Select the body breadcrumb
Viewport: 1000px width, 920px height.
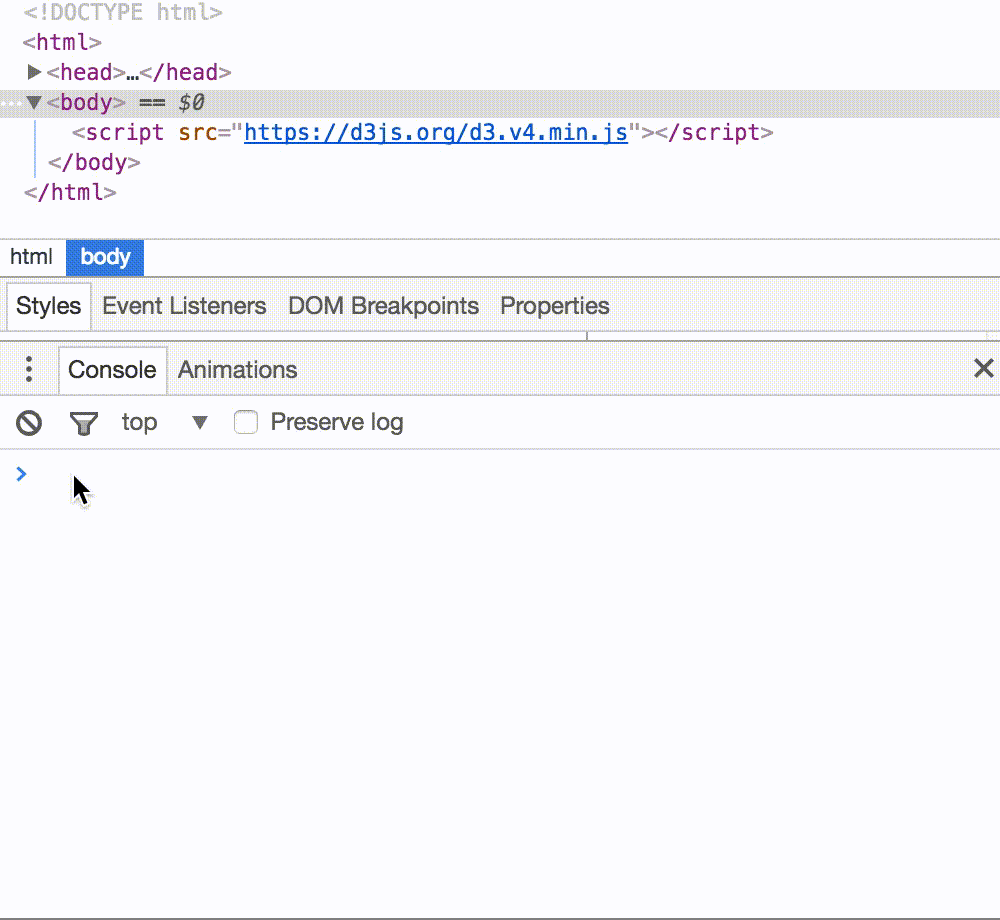pos(105,258)
